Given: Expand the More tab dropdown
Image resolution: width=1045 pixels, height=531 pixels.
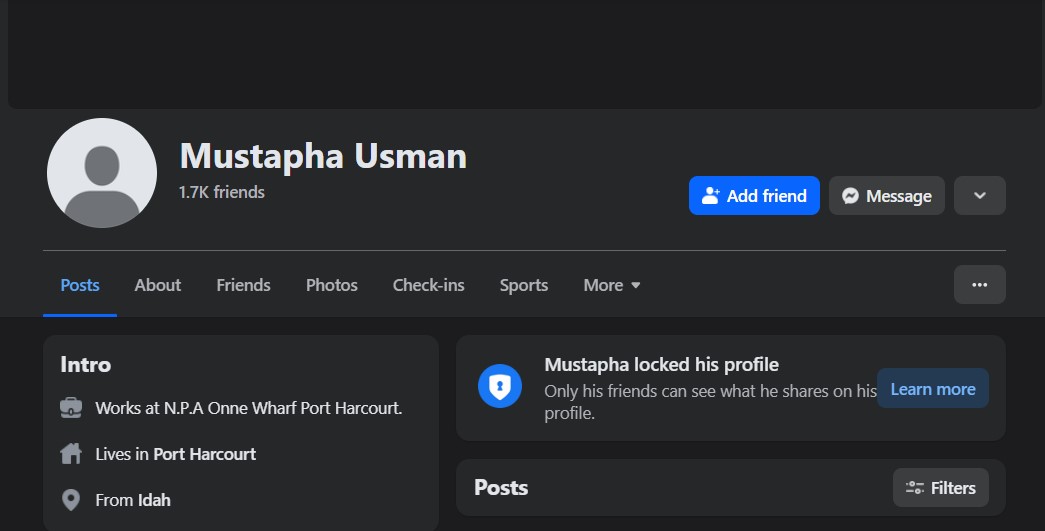Looking at the screenshot, I should (x=611, y=285).
